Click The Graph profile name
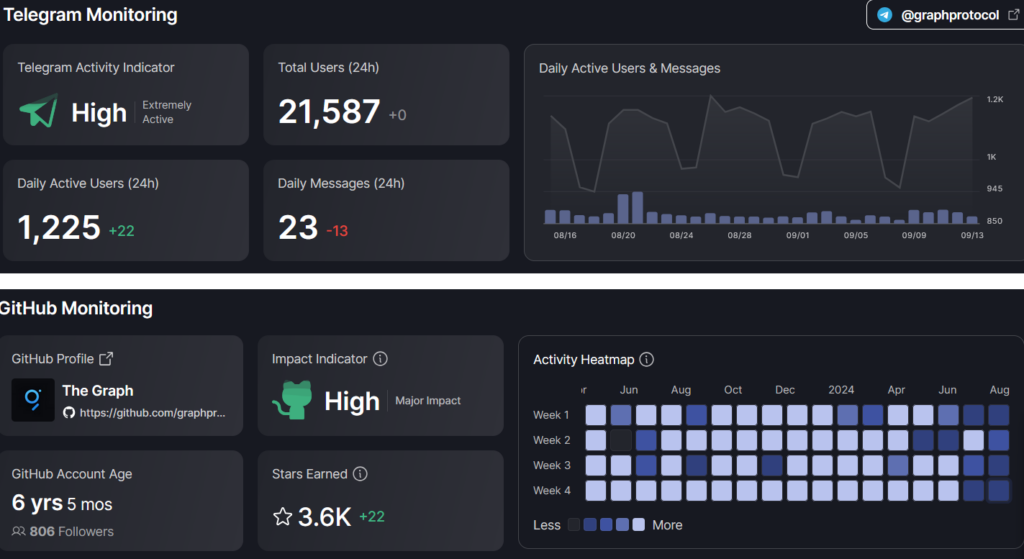1024x559 pixels. 98,391
